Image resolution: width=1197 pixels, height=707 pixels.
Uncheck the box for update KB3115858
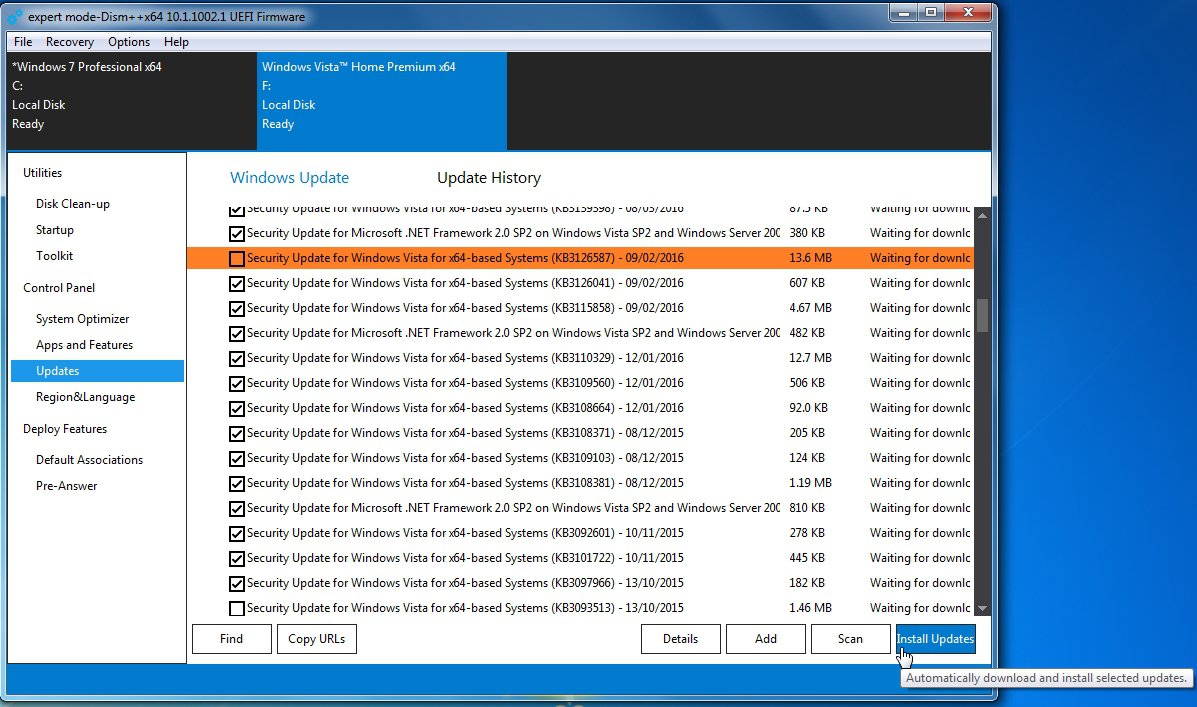(x=237, y=309)
